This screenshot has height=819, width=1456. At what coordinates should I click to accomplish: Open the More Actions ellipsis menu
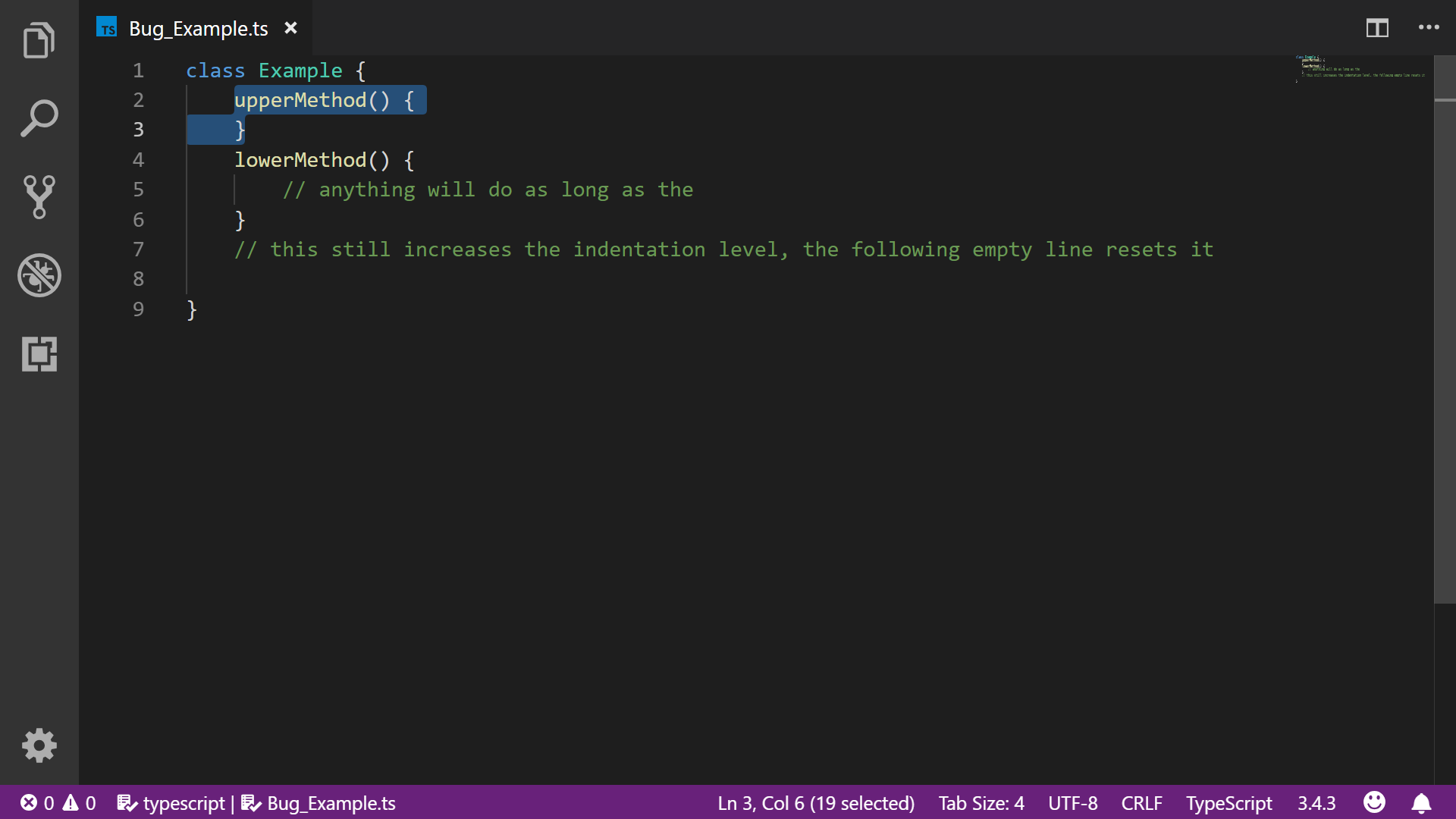[1429, 28]
